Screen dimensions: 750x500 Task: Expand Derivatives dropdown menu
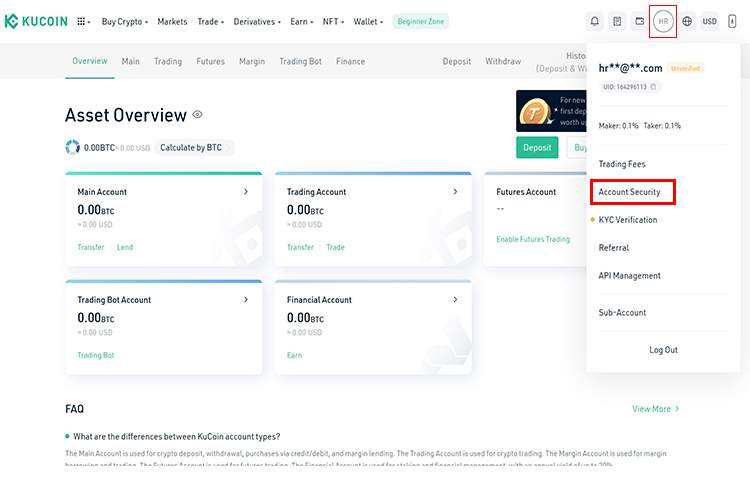coord(257,22)
